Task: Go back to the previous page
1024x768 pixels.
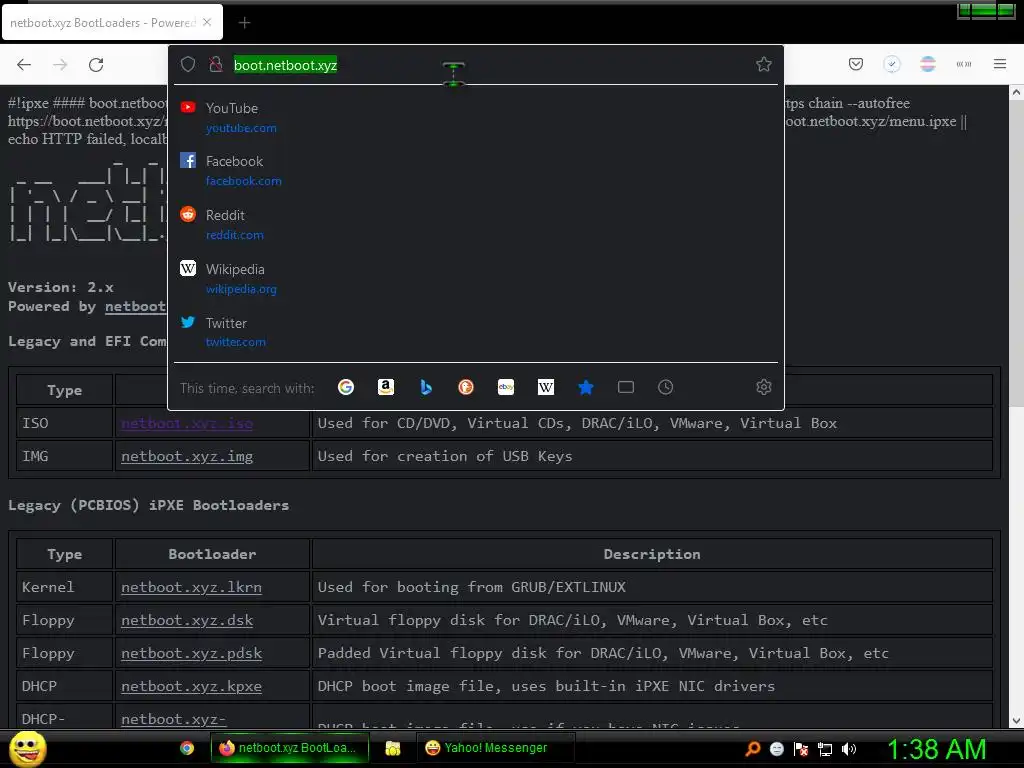Action: point(24,65)
